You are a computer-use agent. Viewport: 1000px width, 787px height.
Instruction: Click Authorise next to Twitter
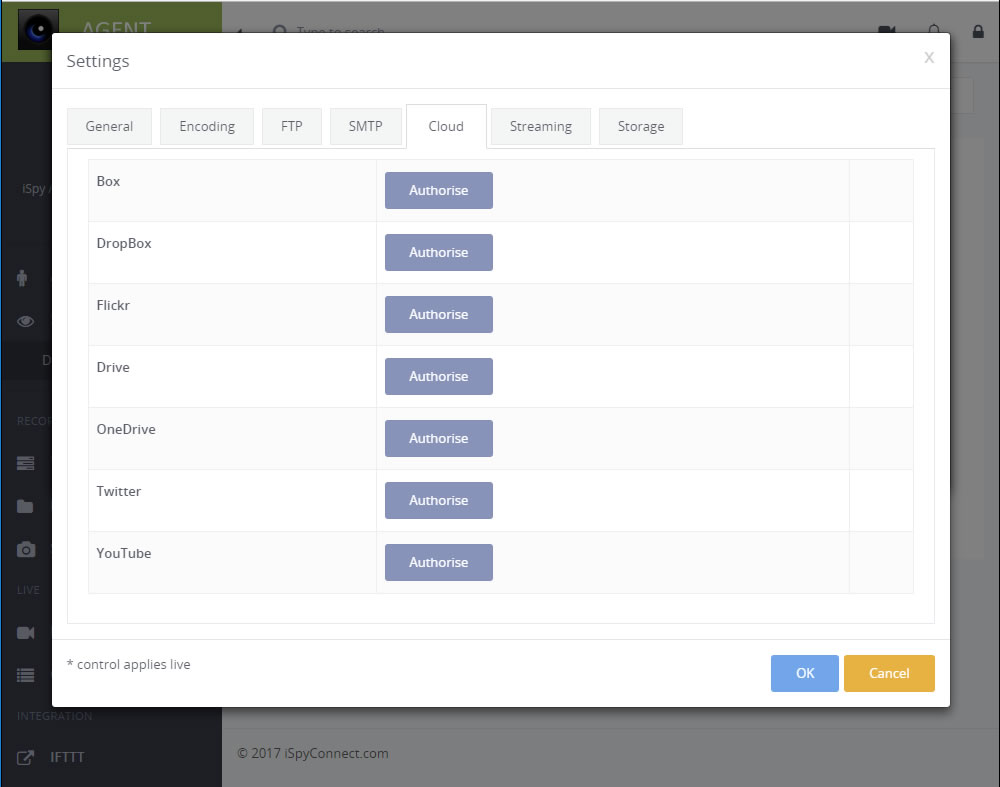(x=439, y=500)
